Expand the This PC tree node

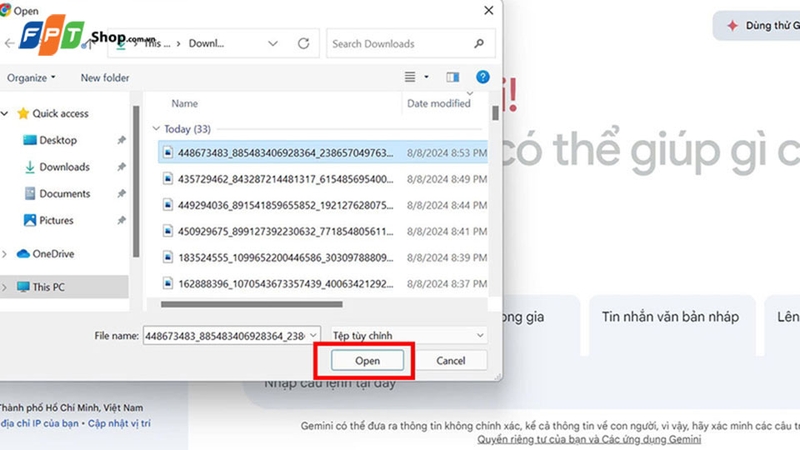[5, 287]
